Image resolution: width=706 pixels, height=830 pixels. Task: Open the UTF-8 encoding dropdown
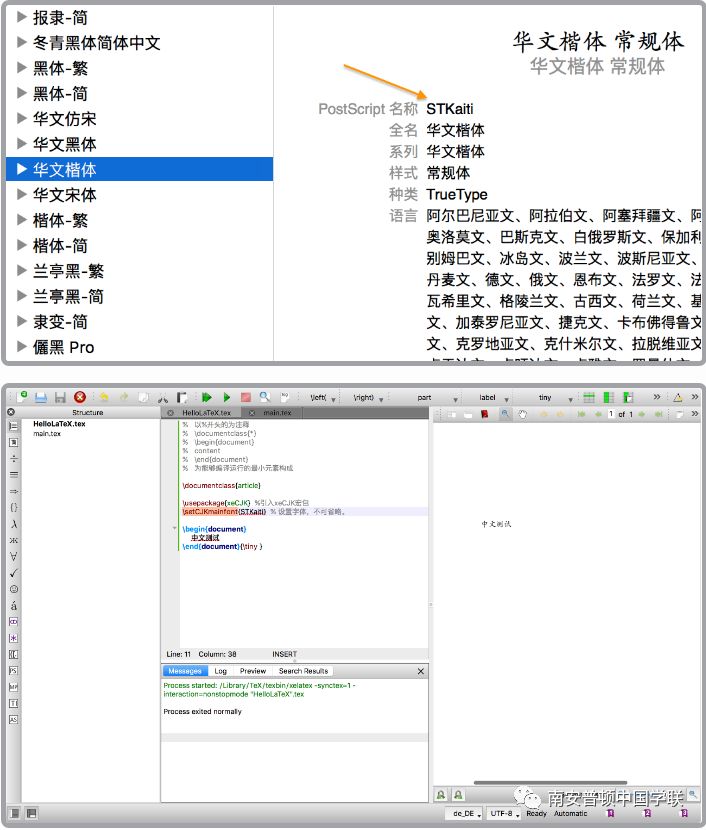(x=505, y=813)
